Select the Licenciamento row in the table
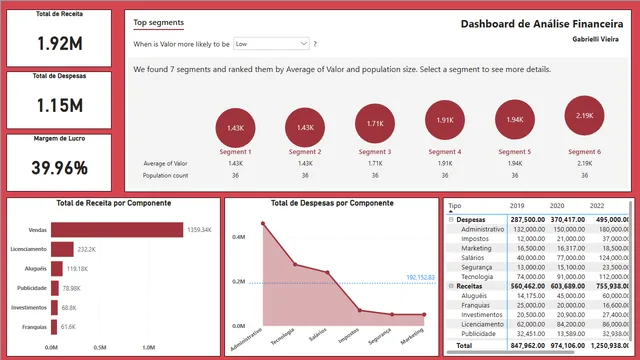 [538, 324]
